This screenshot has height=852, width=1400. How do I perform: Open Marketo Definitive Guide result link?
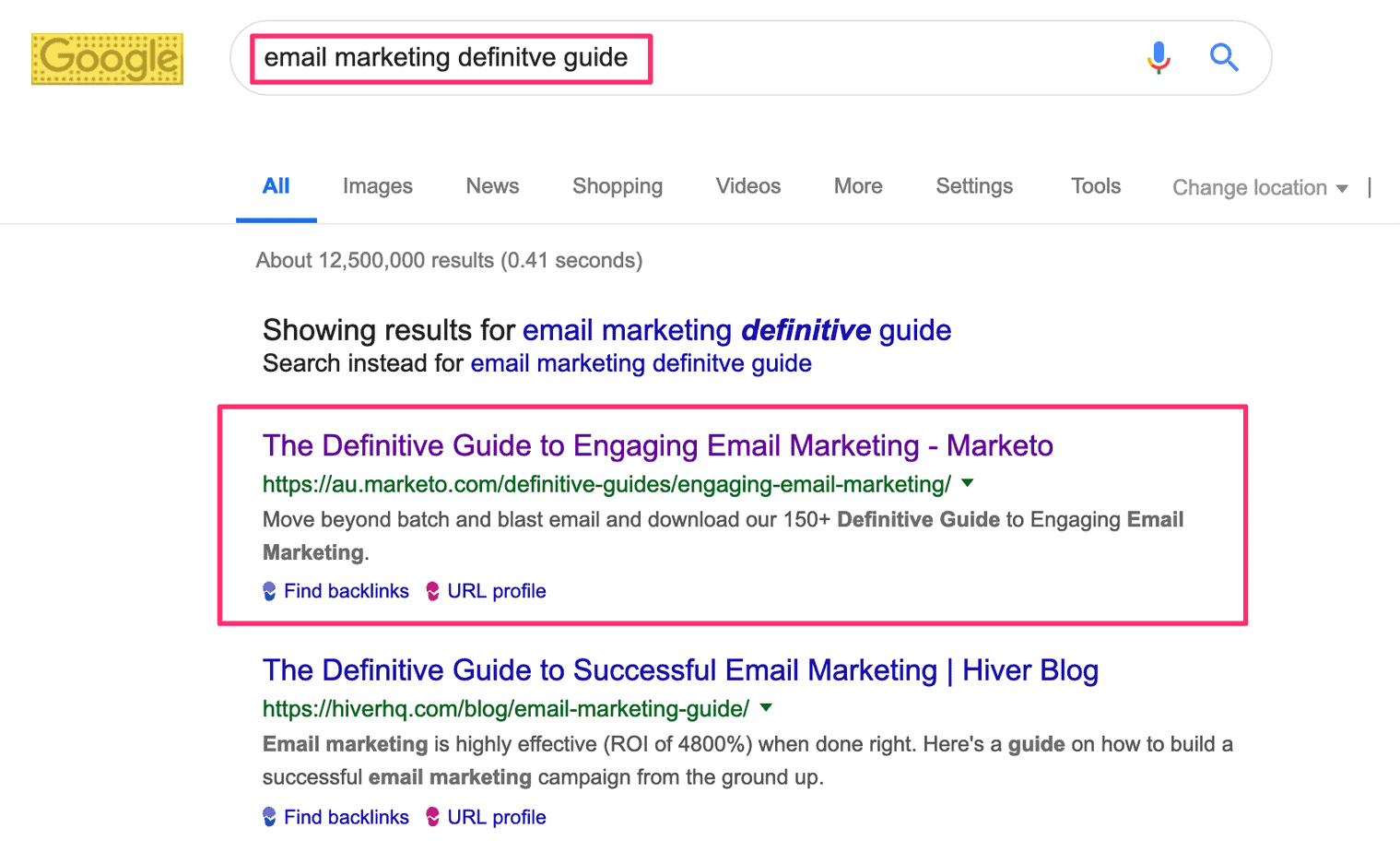click(x=657, y=446)
